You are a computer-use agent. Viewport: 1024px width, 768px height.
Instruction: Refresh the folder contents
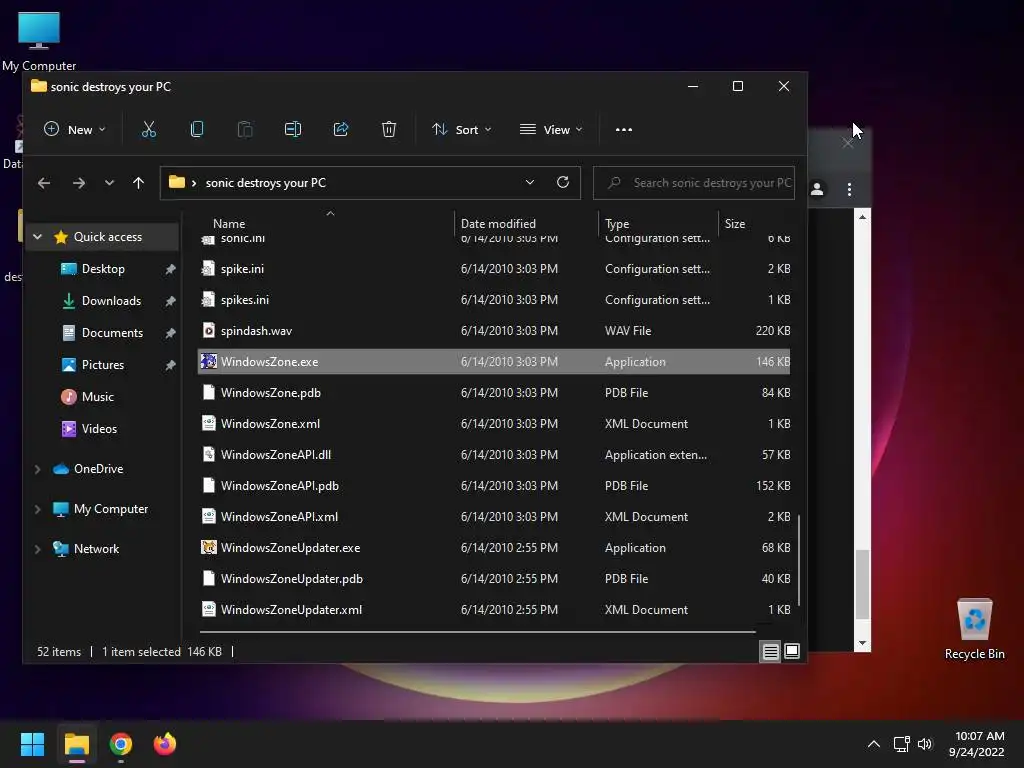click(x=563, y=182)
